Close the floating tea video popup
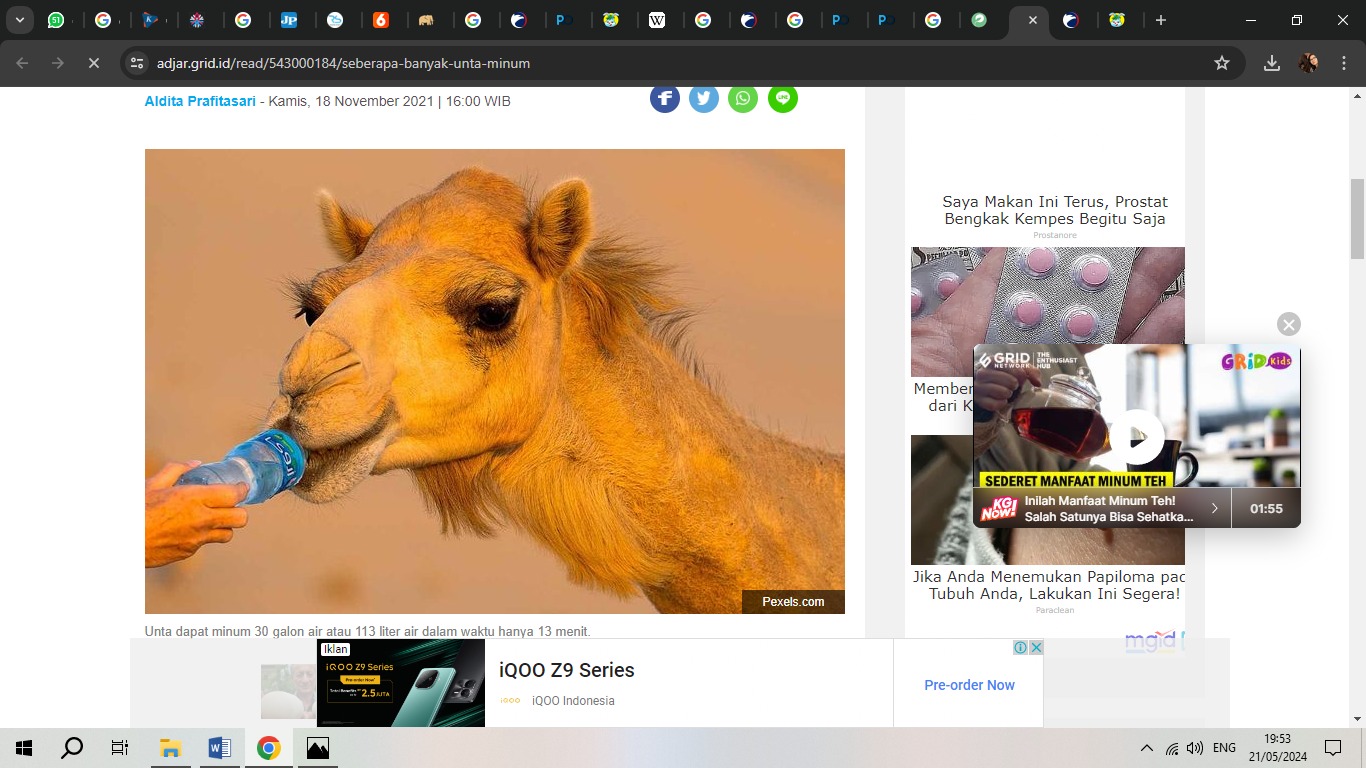 [x=1288, y=325]
